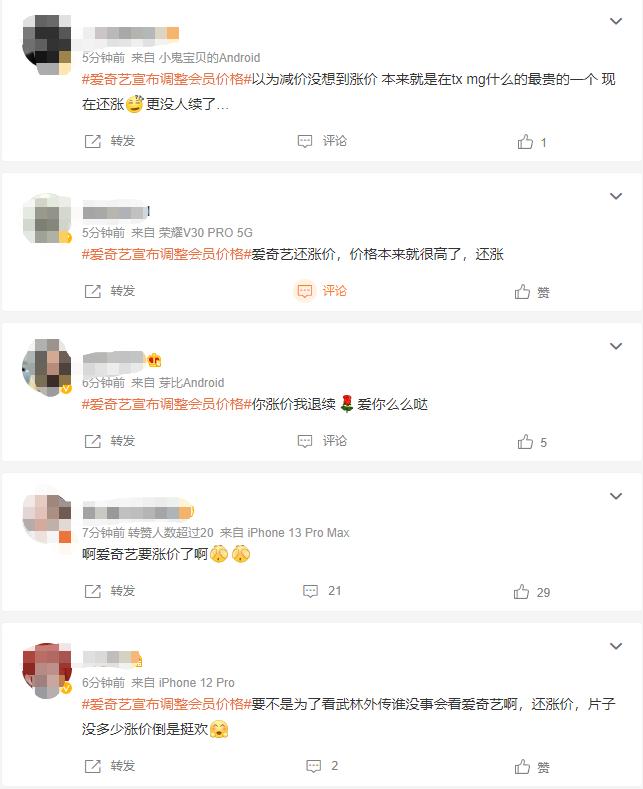Open hashtag link in 你涨价我退续 post

pyautogui.click(x=167, y=404)
